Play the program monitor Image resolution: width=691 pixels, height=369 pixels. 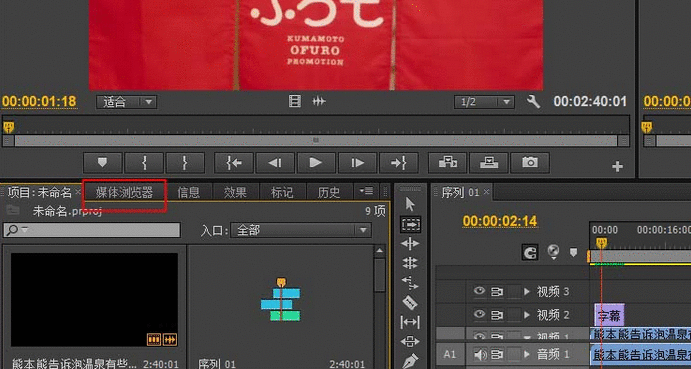[x=316, y=163]
